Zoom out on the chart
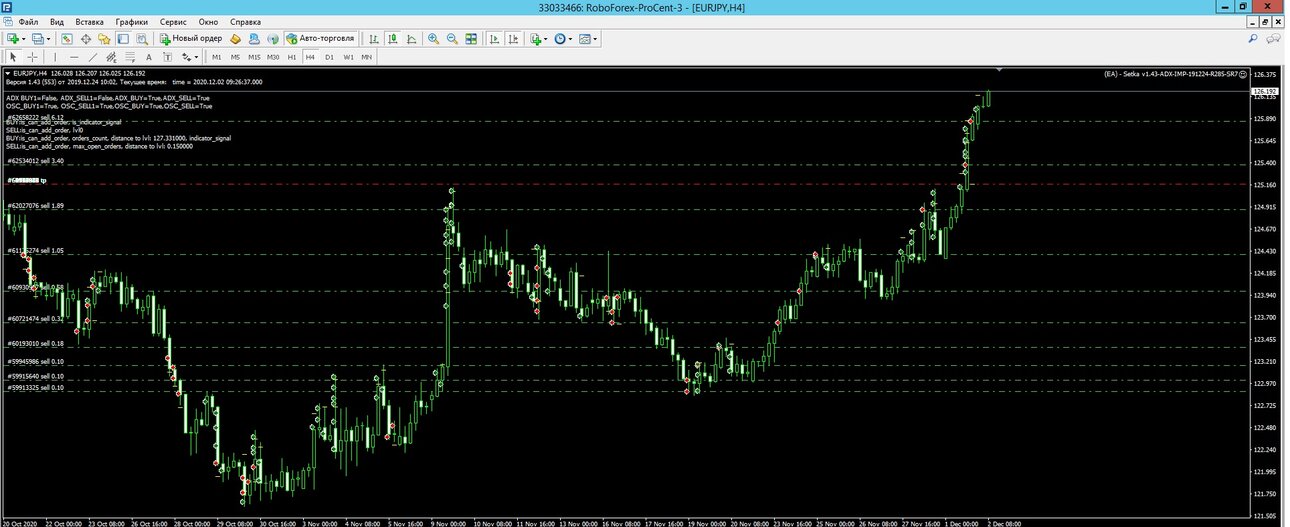 point(453,39)
